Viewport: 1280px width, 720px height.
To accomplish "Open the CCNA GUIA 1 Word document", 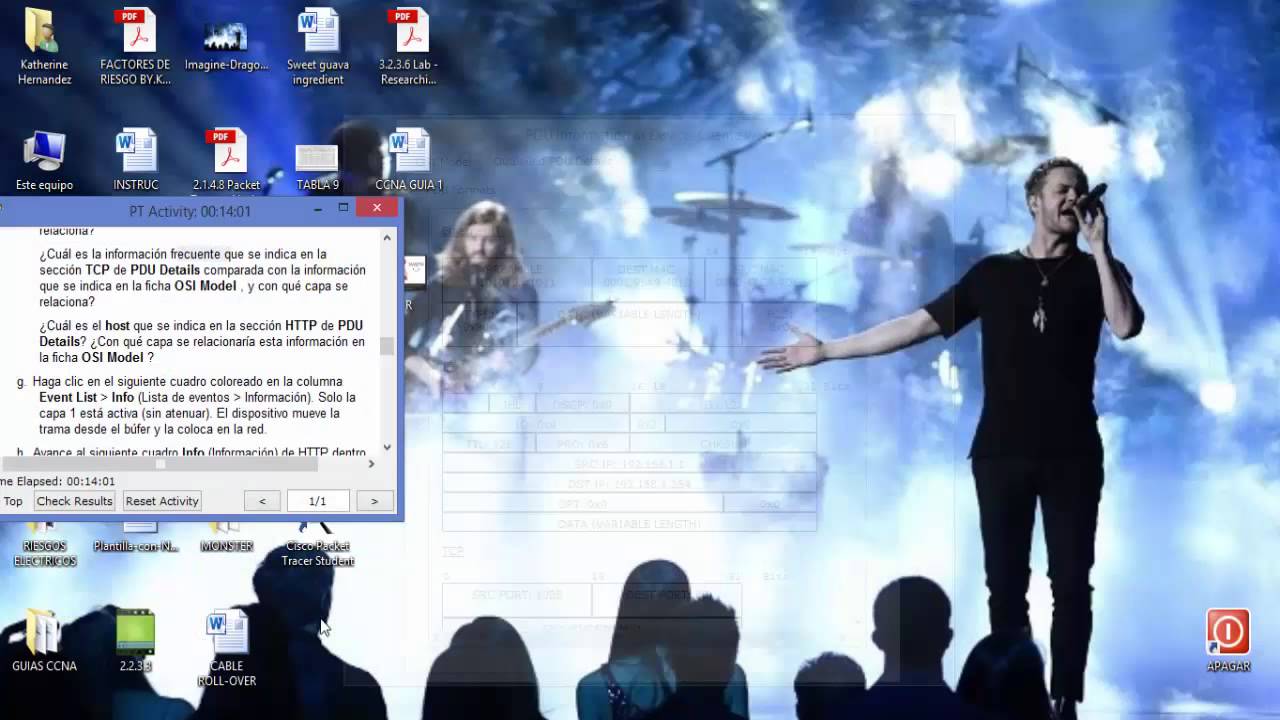I will point(408,160).
